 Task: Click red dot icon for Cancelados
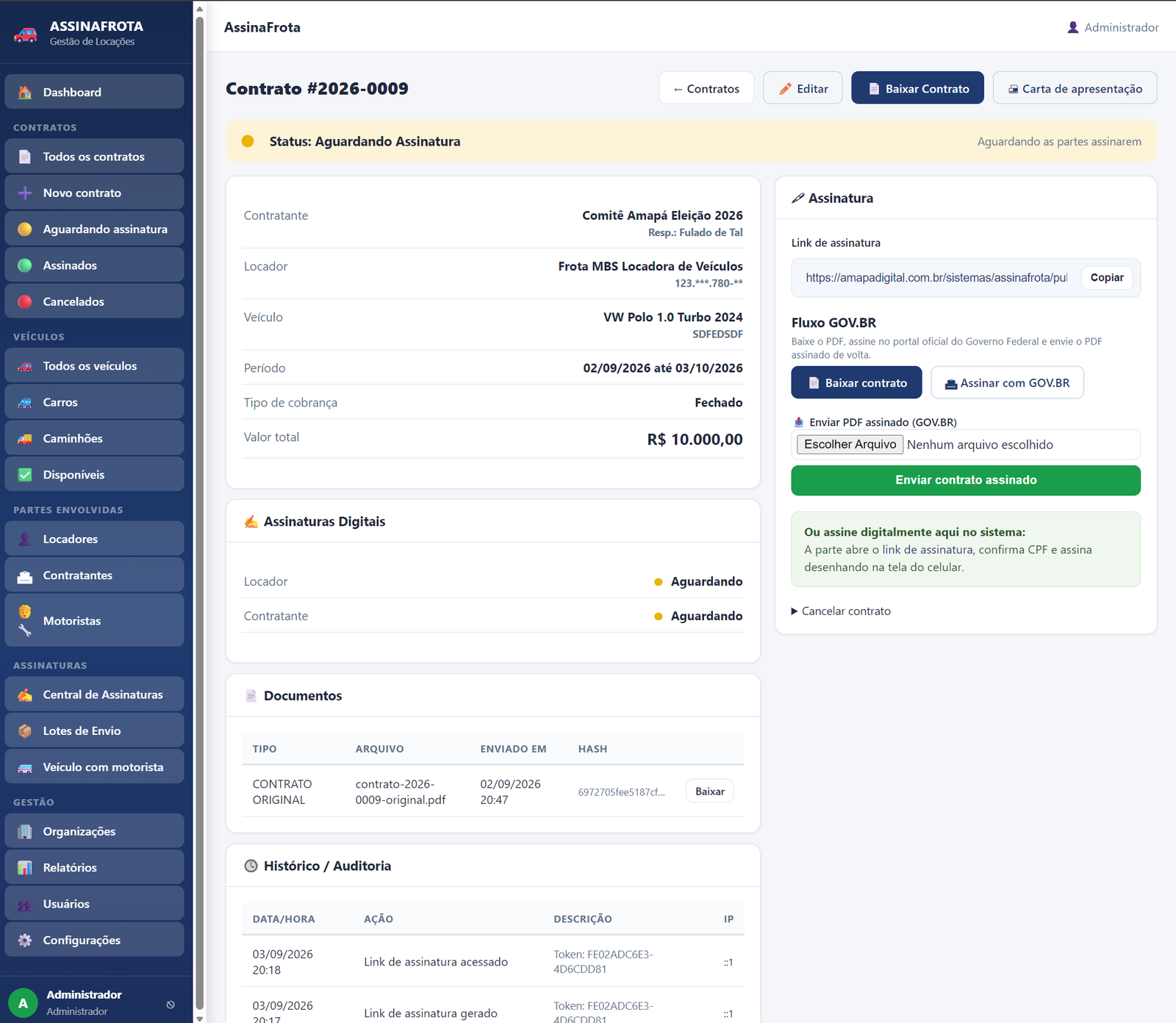coord(25,301)
